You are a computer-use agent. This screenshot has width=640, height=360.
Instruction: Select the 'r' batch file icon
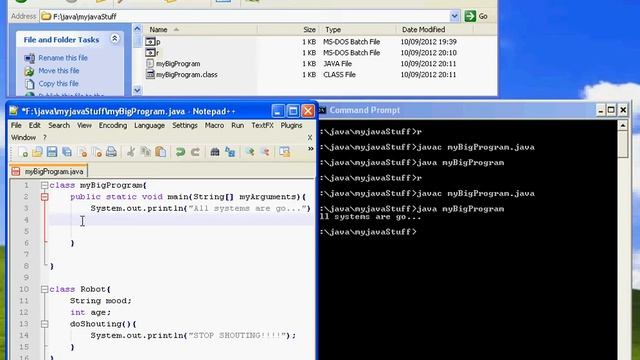150,53
